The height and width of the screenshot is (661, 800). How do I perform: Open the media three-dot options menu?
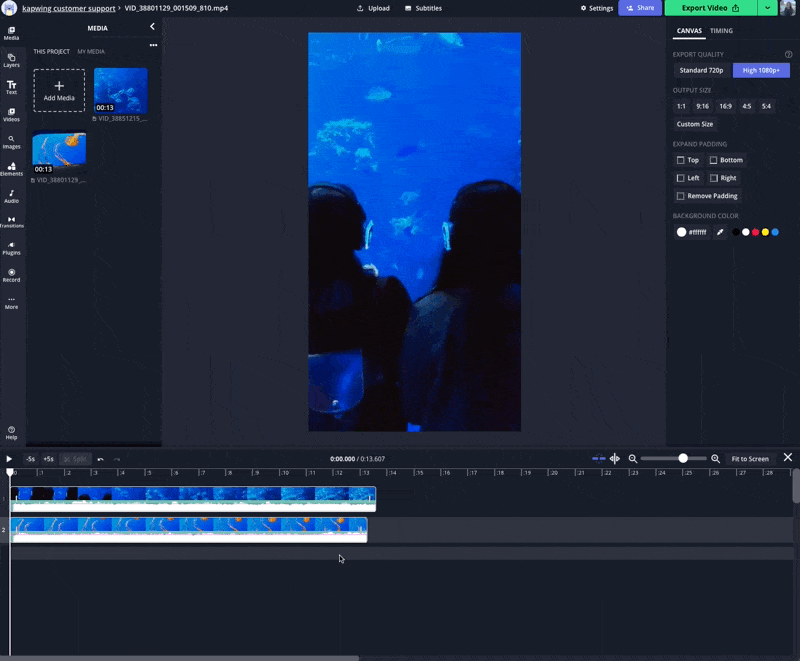coord(153,45)
